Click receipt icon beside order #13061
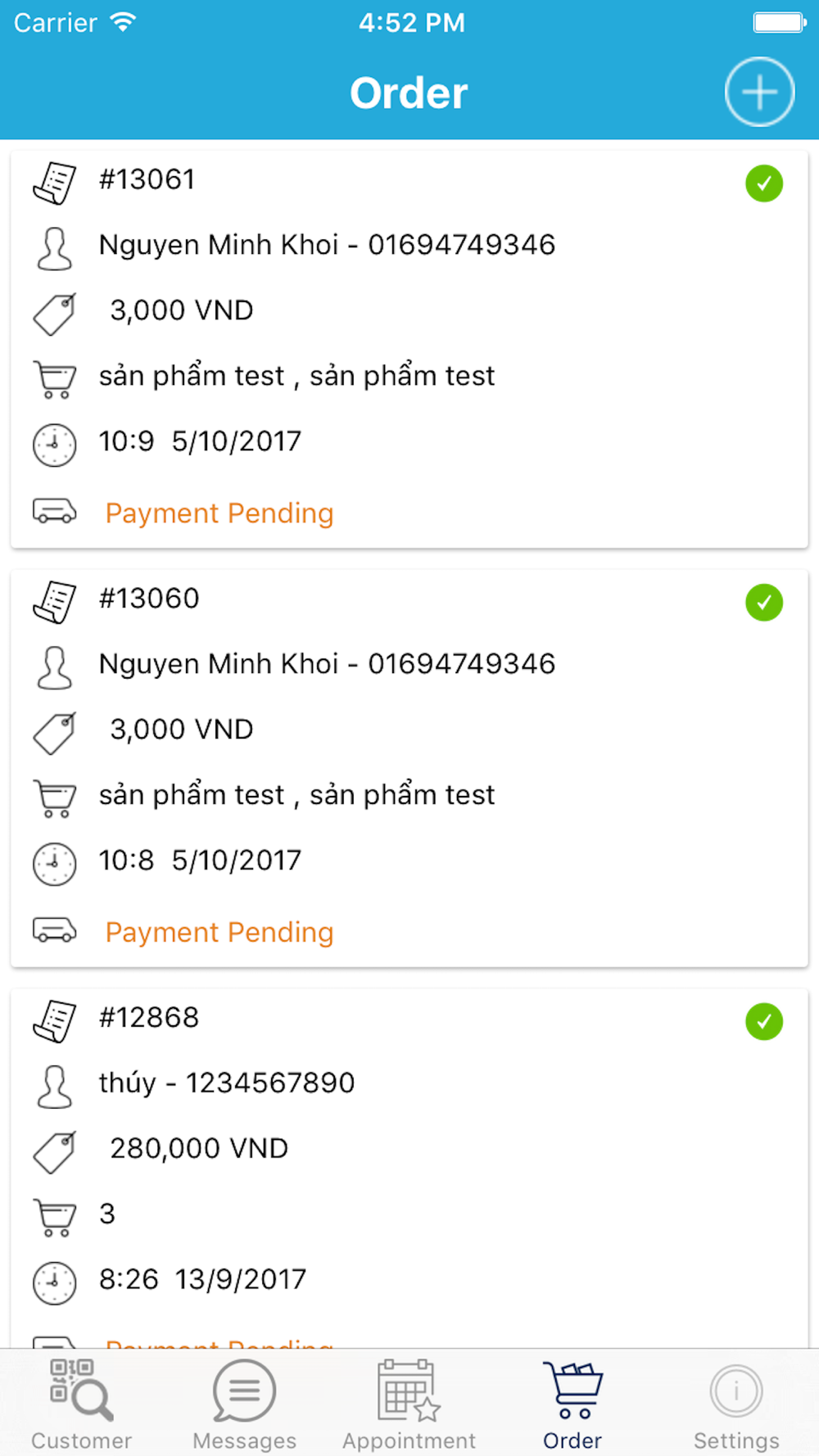 (54, 183)
